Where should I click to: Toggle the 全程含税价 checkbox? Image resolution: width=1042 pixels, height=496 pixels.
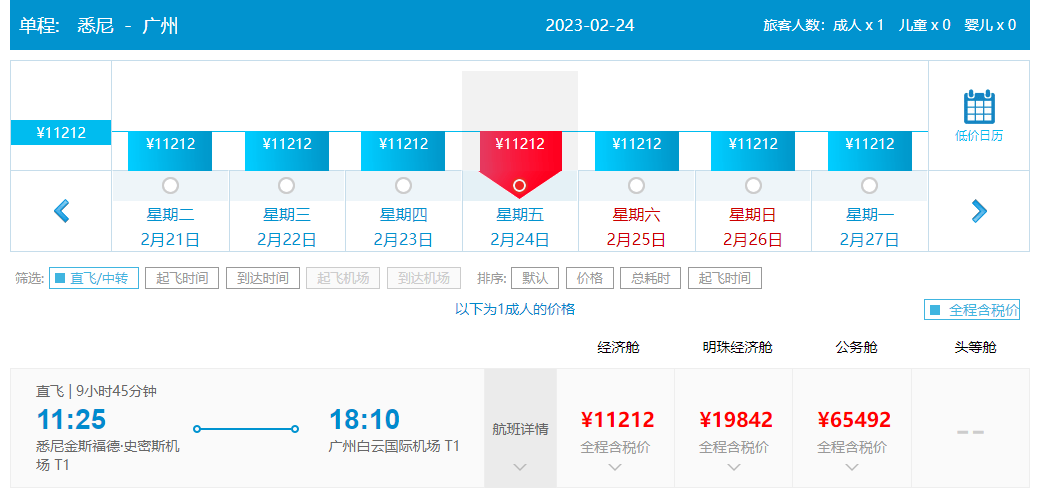[x=935, y=311]
